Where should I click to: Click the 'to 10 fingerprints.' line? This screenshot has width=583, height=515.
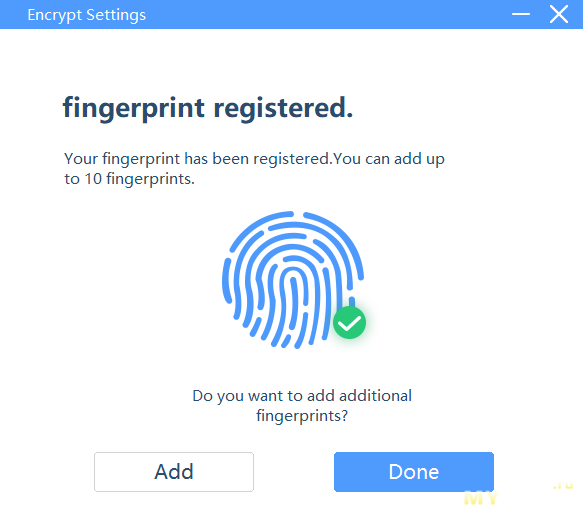coord(129,179)
